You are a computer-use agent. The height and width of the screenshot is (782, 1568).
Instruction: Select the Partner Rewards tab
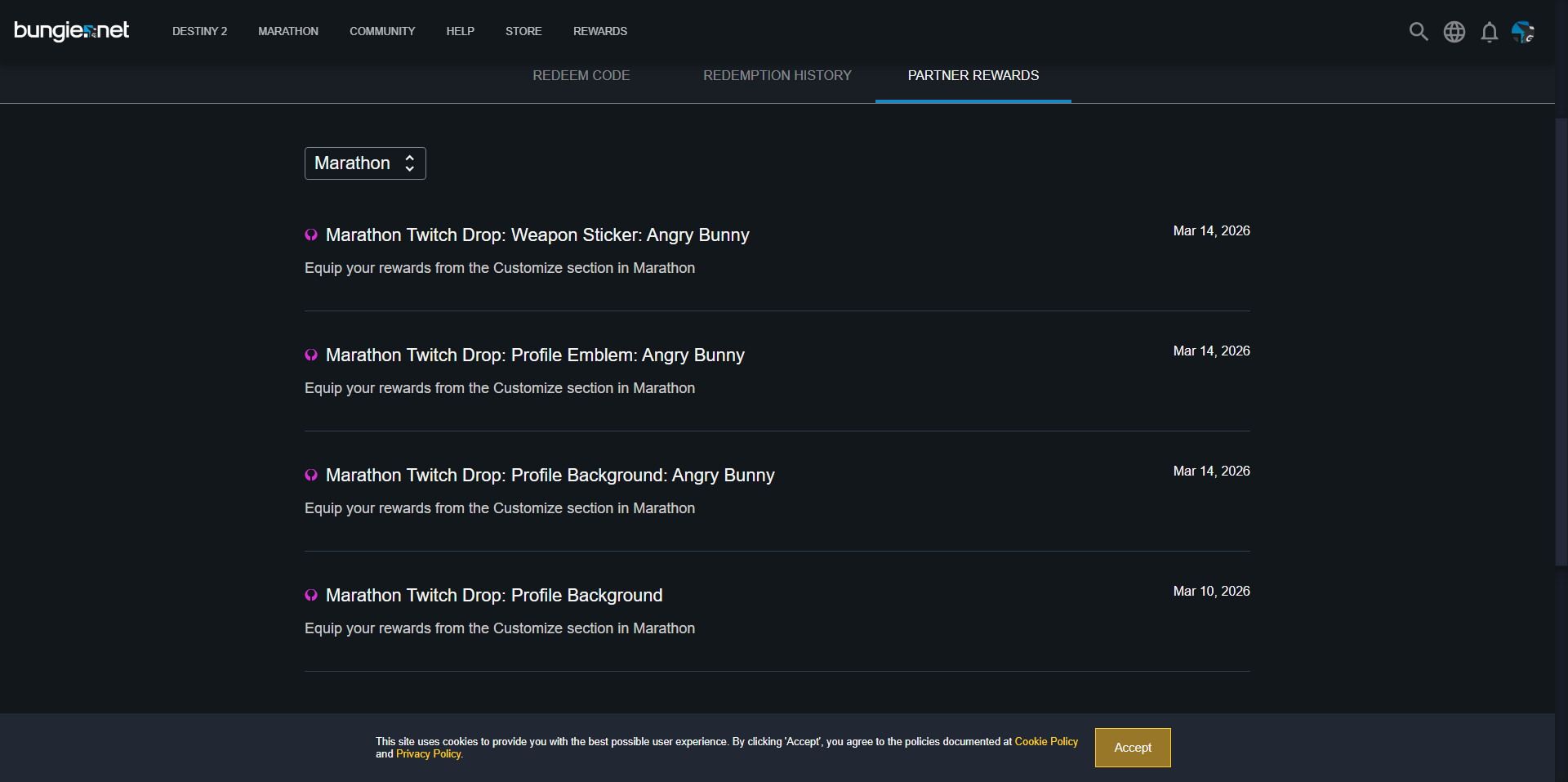[x=973, y=75]
